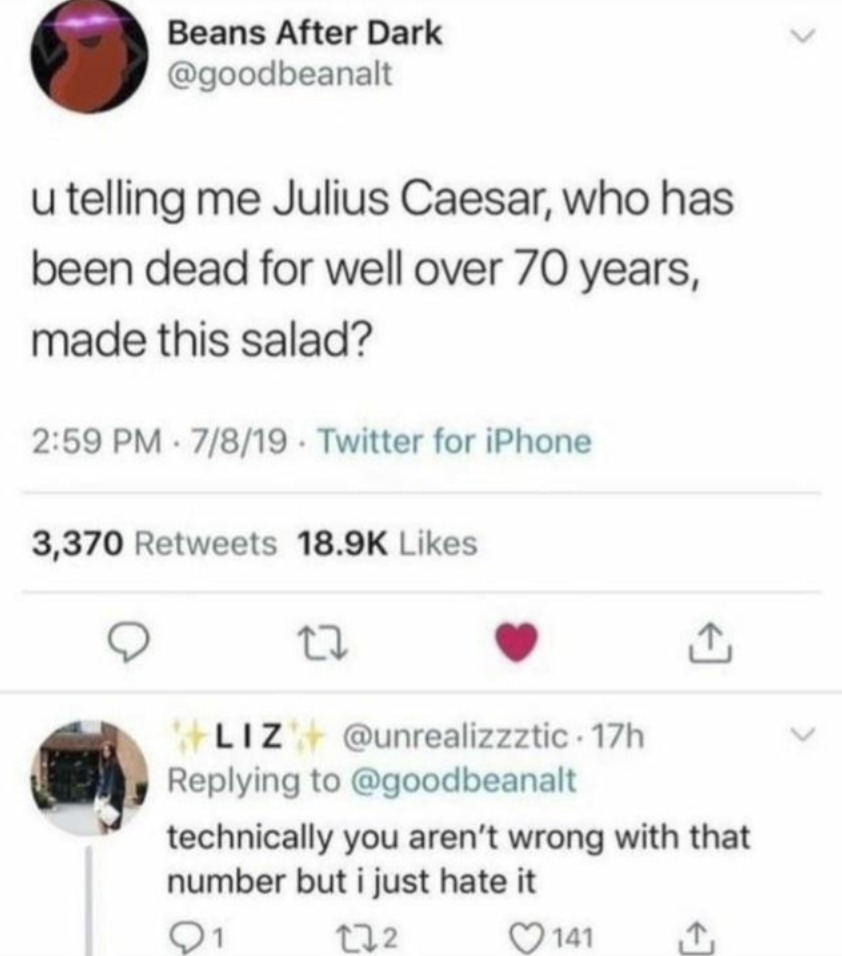Viewport: 842px width, 956px height.
Task: View the 3,370 Retweets list
Action: [x=154, y=543]
